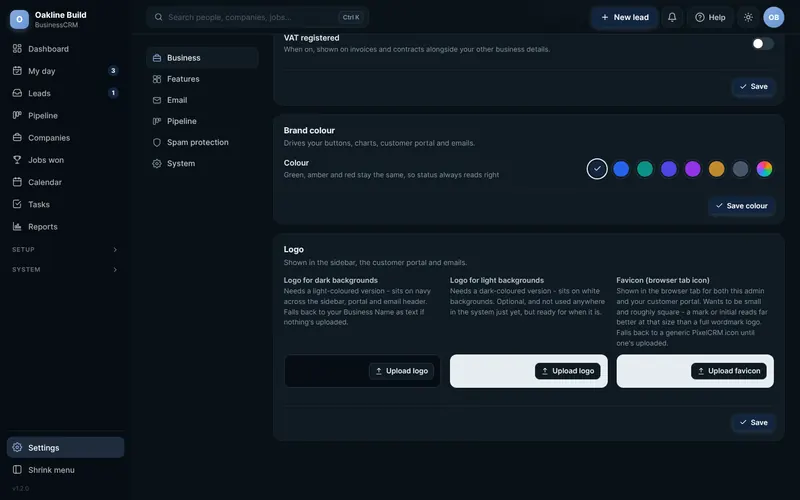Click the v1.2.0 version label
The height and width of the screenshot is (500, 800).
[x=20, y=489]
